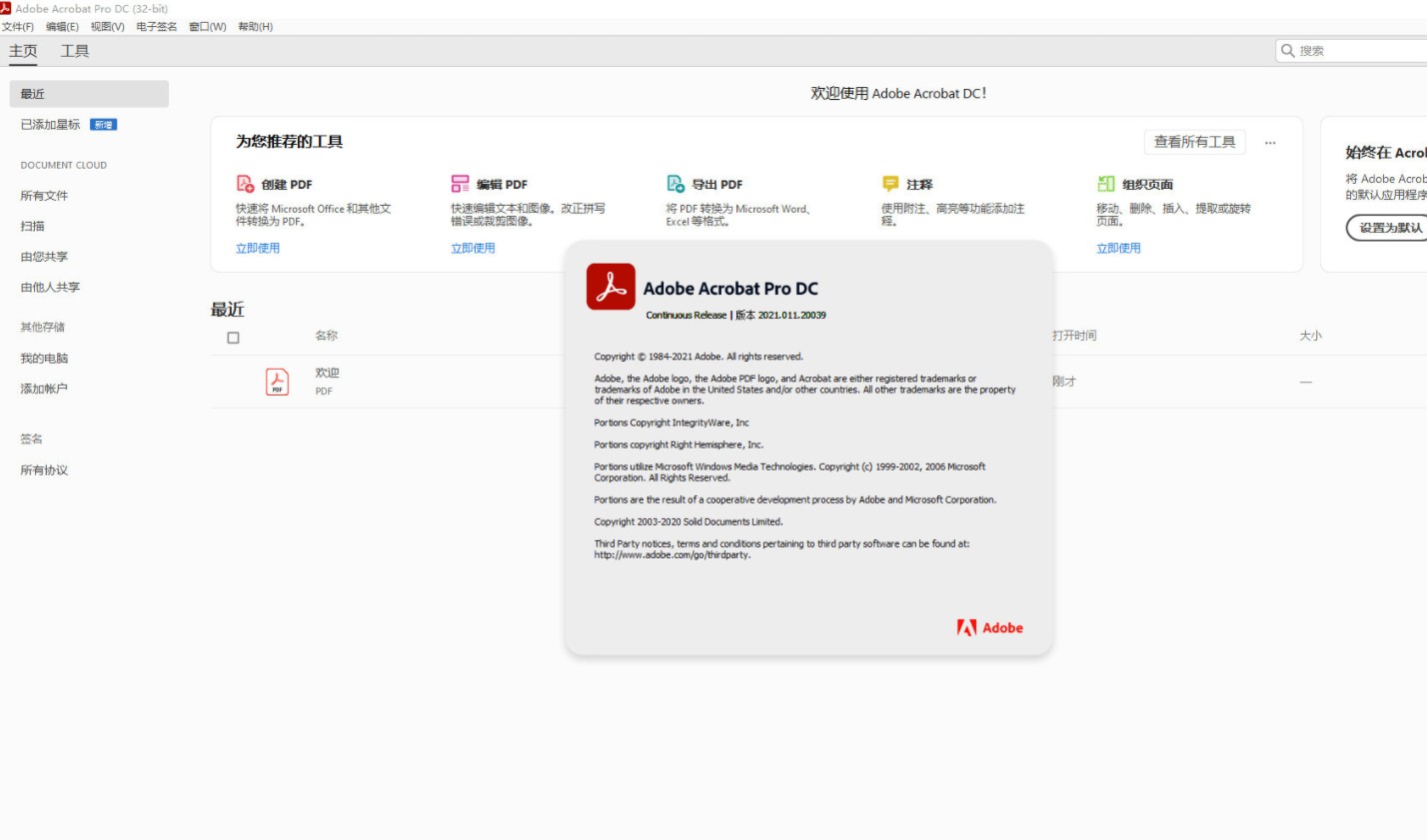
Task: Open the 窗口(W) menu
Action: coord(208,27)
